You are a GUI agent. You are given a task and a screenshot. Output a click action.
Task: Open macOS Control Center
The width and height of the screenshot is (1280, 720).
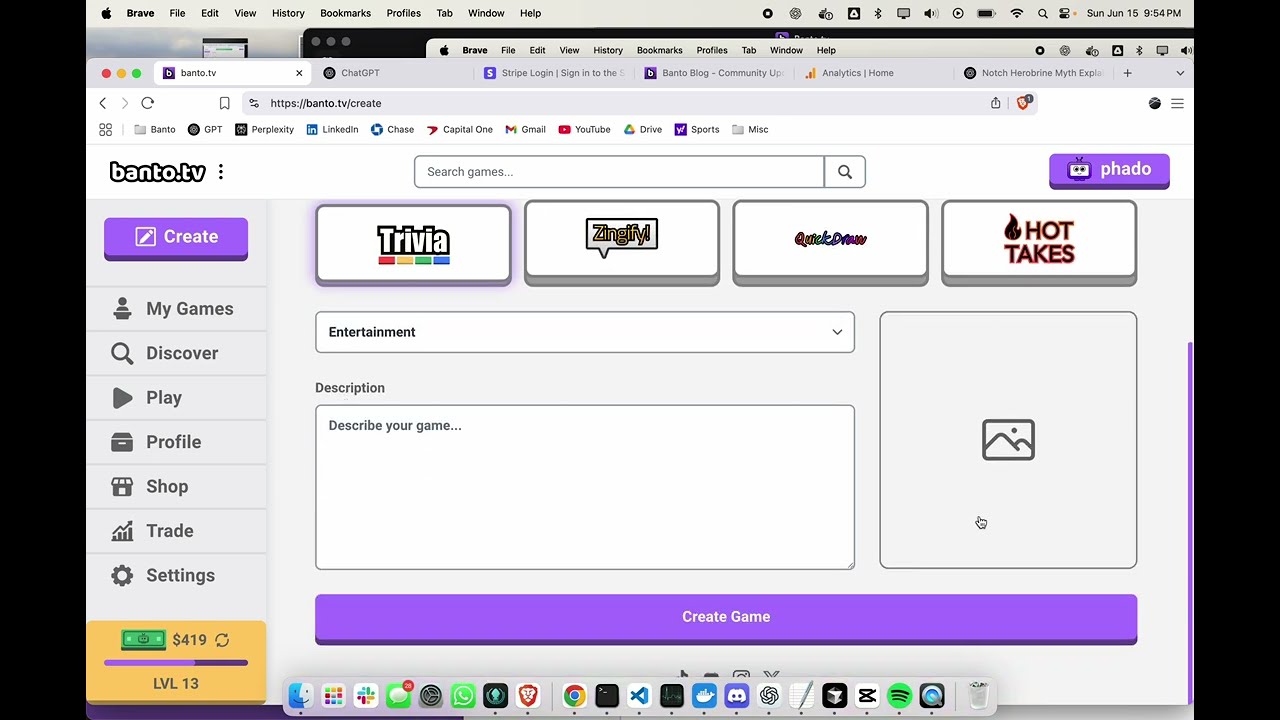pyautogui.click(x=1064, y=13)
